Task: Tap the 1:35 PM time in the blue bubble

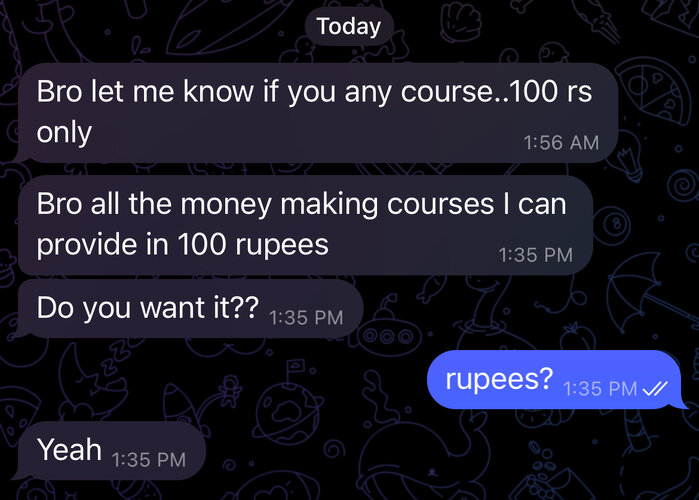Action: (x=600, y=389)
